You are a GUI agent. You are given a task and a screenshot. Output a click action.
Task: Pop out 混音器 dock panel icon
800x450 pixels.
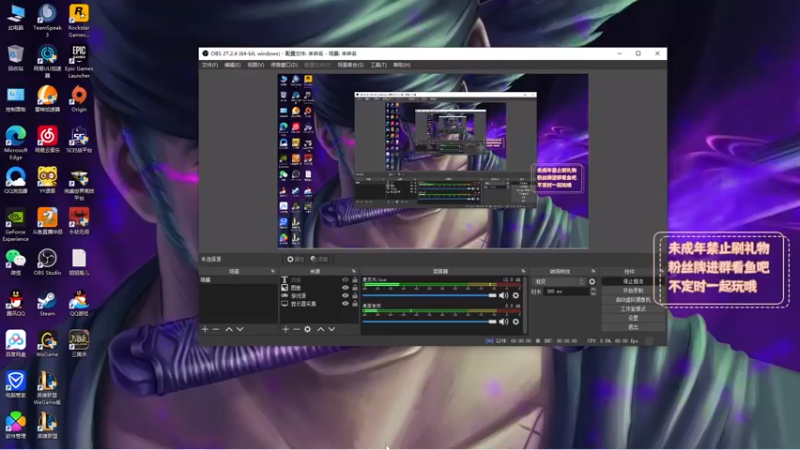(523, 271)
